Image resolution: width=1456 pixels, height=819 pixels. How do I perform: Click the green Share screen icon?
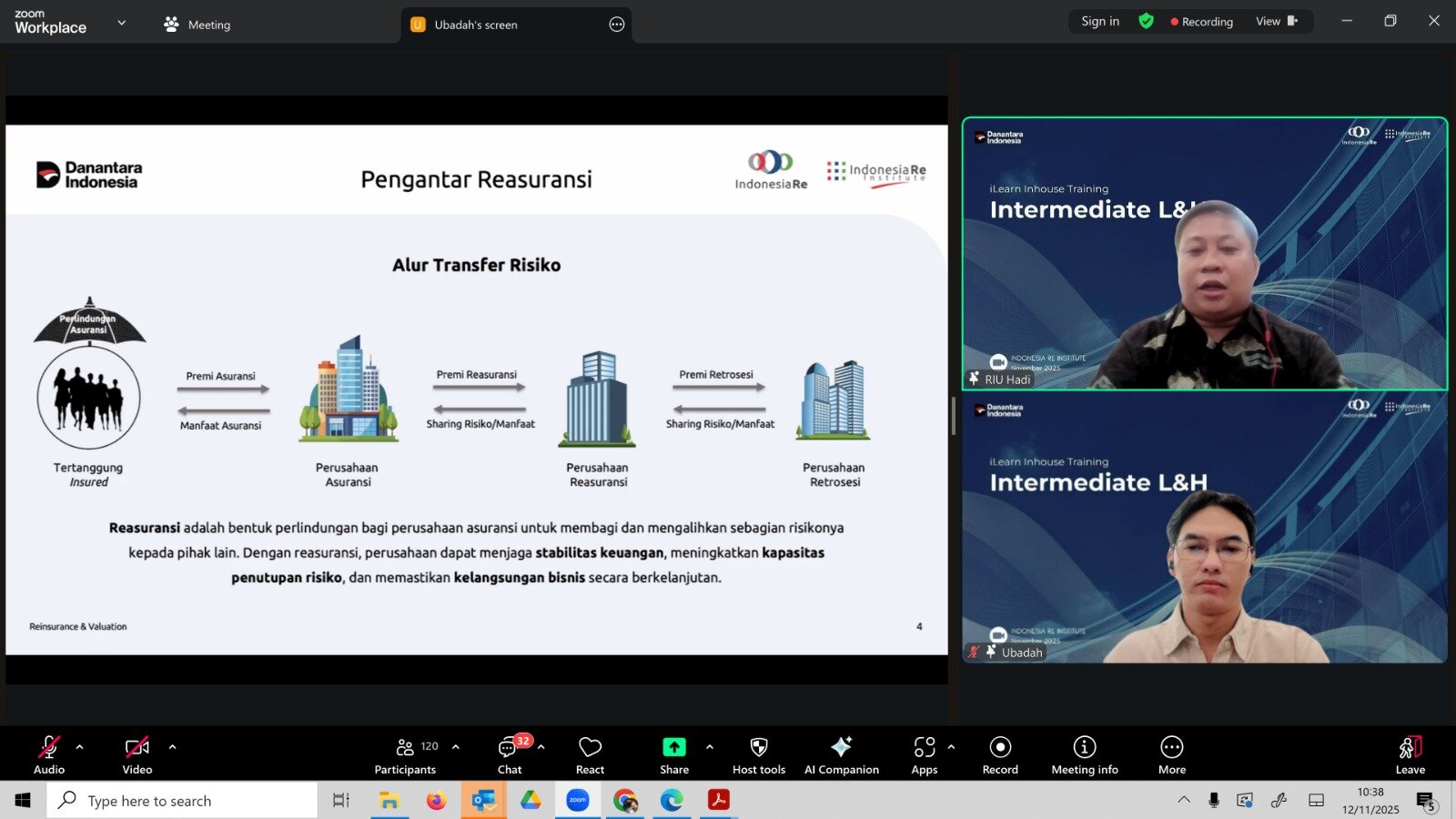tap(673, 747)
